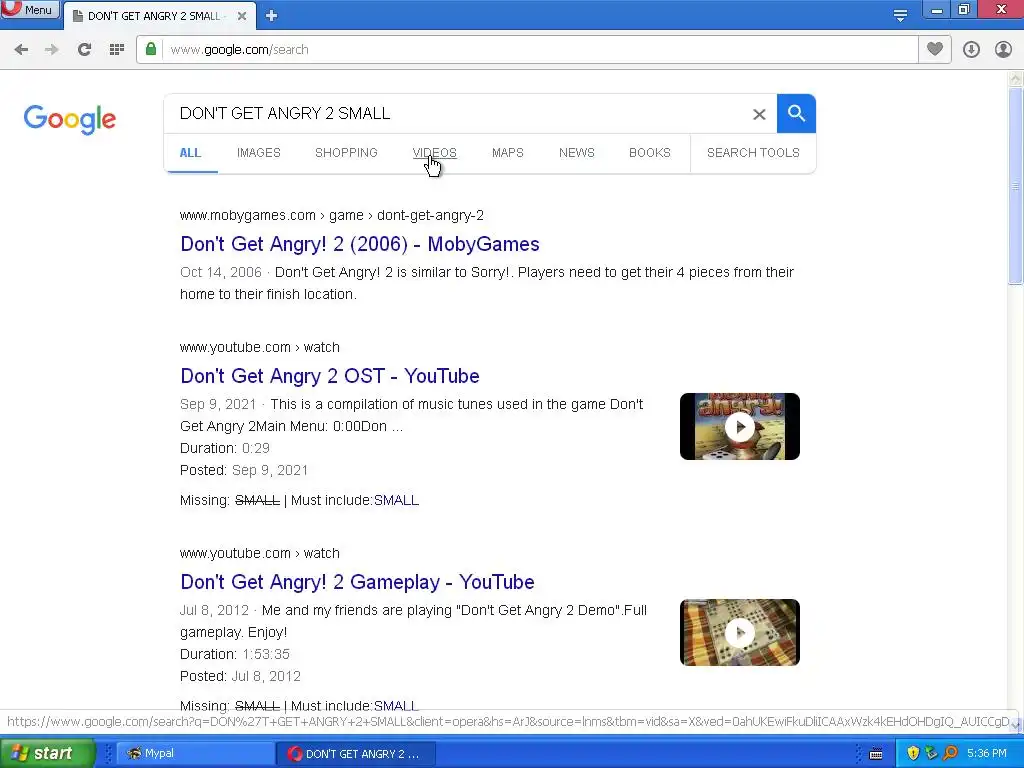Open the tab menu icon in title bar
Viewport: 1024px width, 768px height.
pyautogui.click(x=900, y=16)
